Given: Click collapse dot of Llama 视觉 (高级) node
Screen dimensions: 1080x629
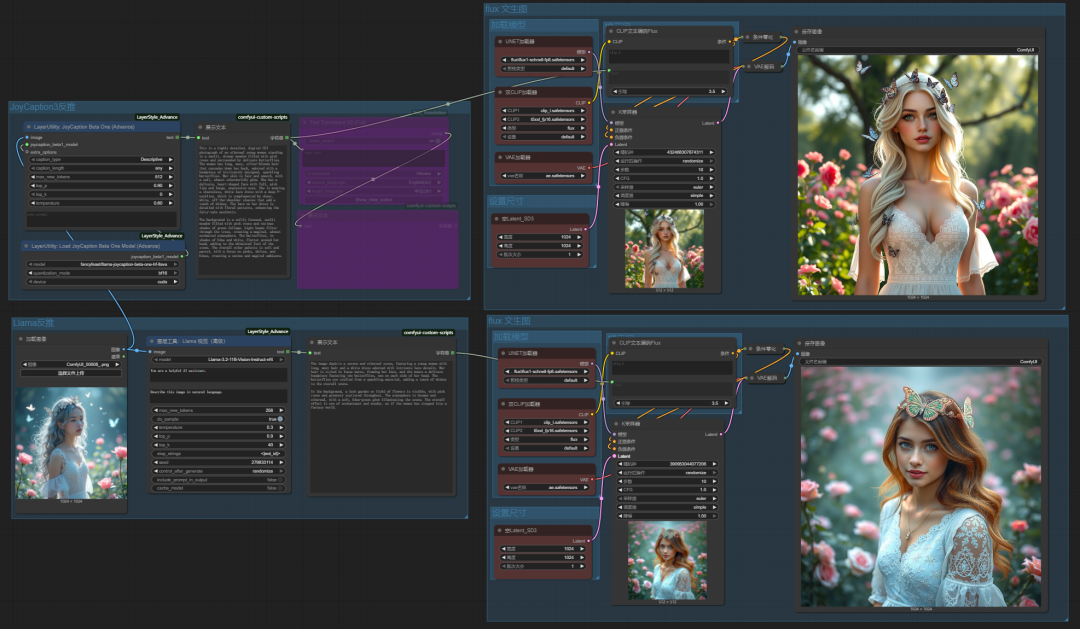Looking at the screenshot, I should 152,342.
